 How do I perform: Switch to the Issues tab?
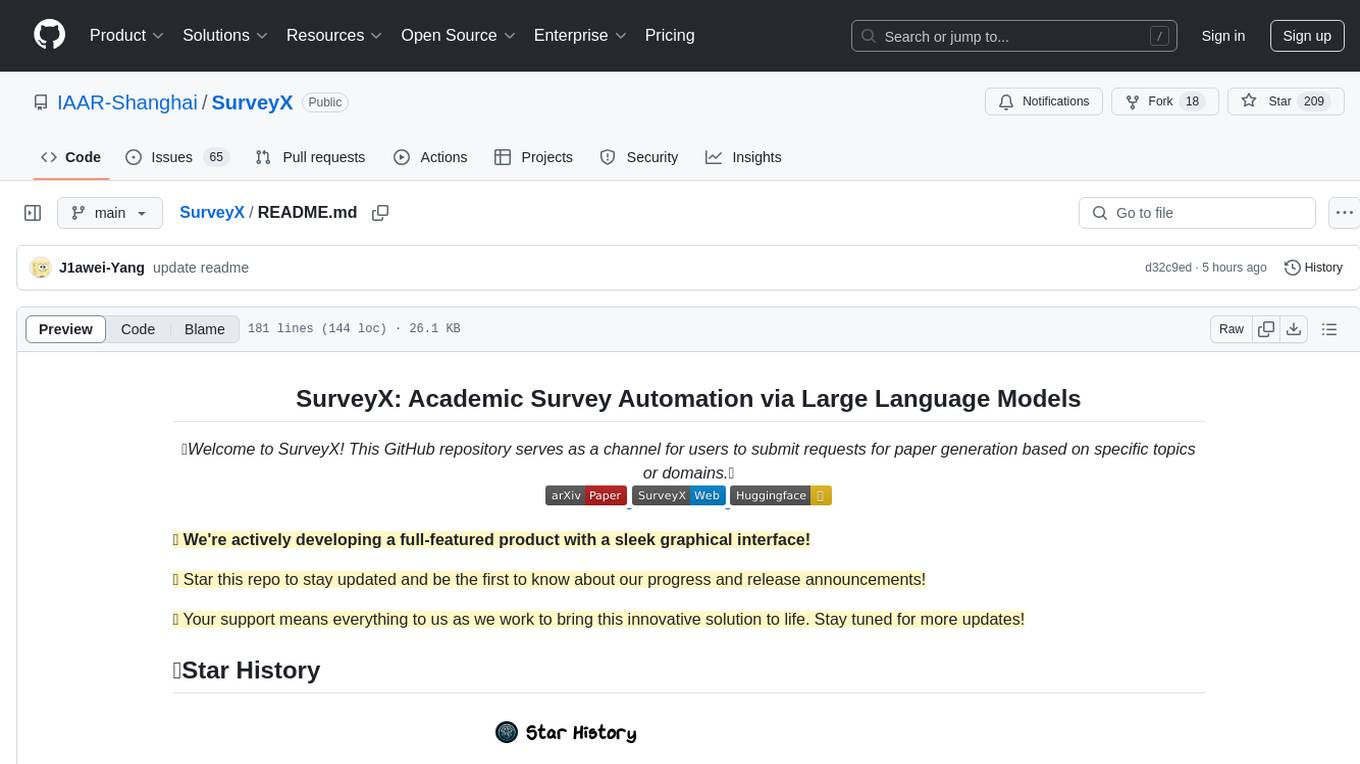coord(177,157)
